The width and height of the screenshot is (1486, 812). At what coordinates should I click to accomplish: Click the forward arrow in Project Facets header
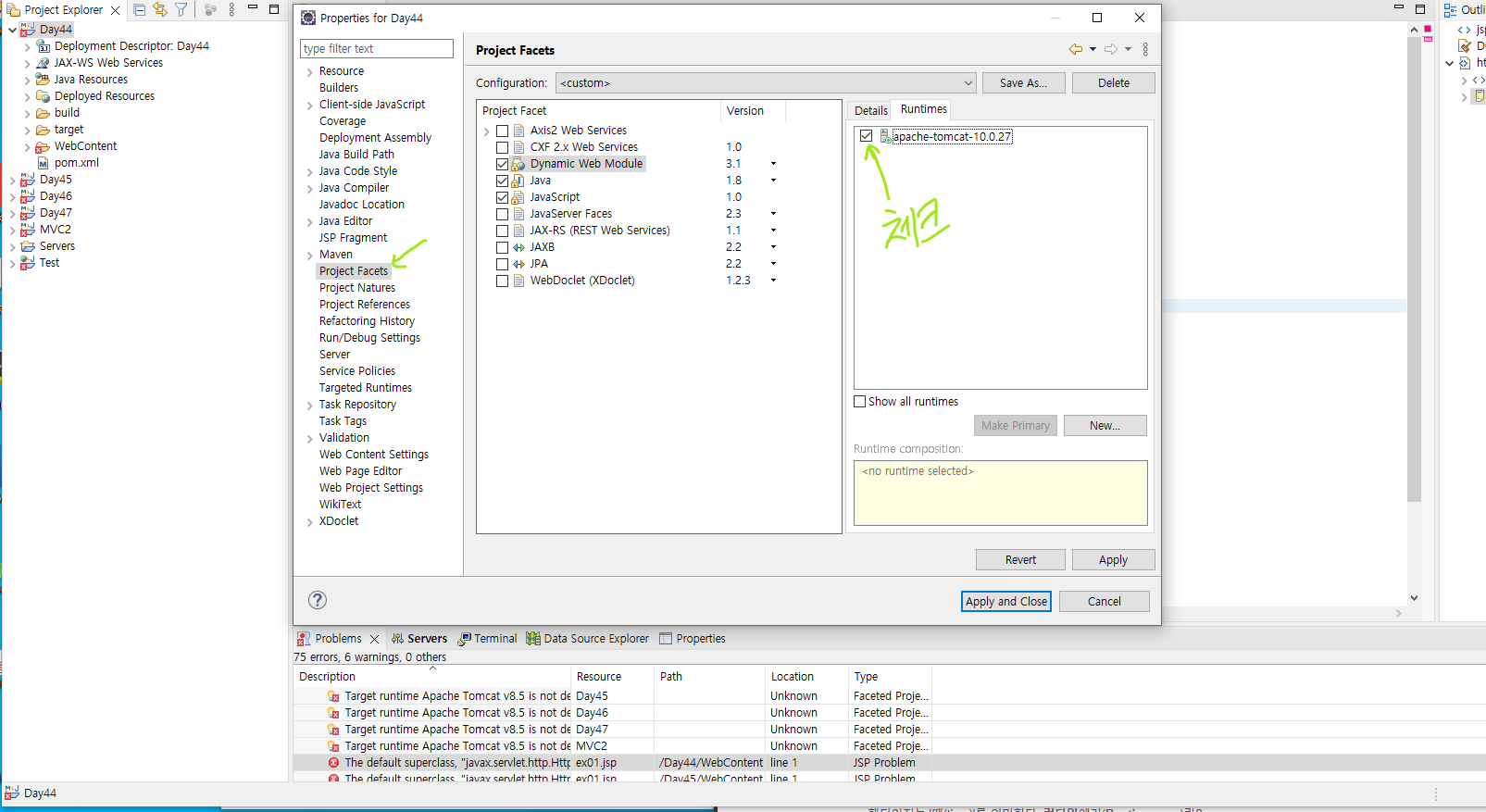coord(1111,49)
